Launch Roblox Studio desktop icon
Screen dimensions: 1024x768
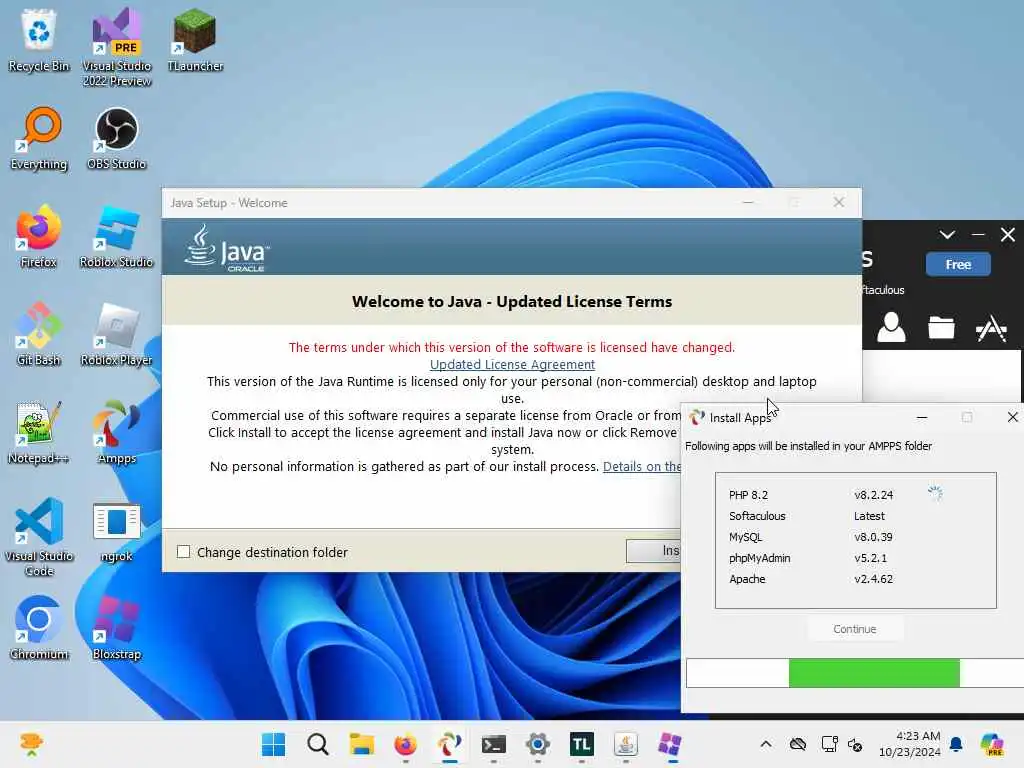coord(117,236)
